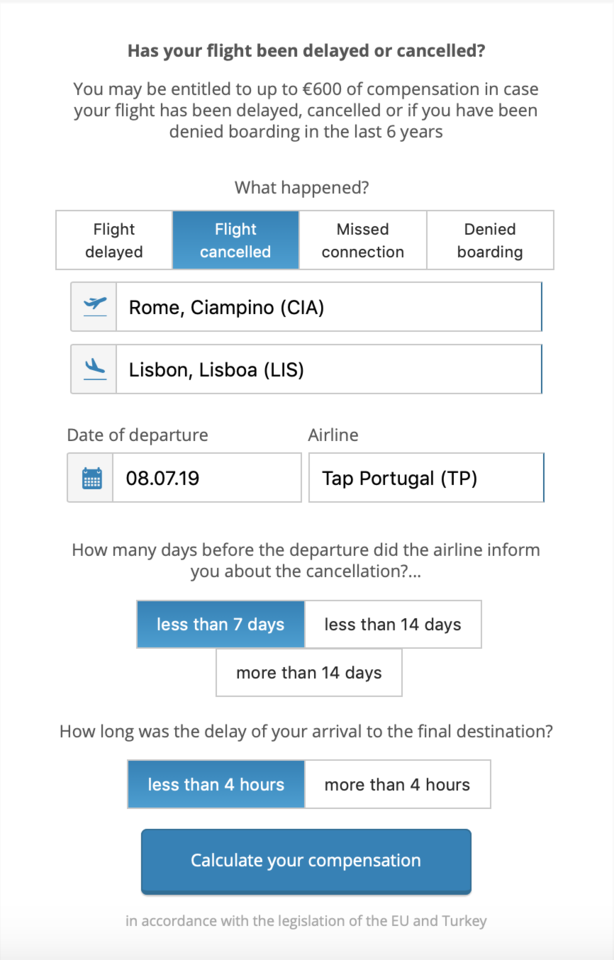614x960 pixels.
Task: Edit the arrival airport Lisbon, Lisboa field
Action: [x=328, y=369]
